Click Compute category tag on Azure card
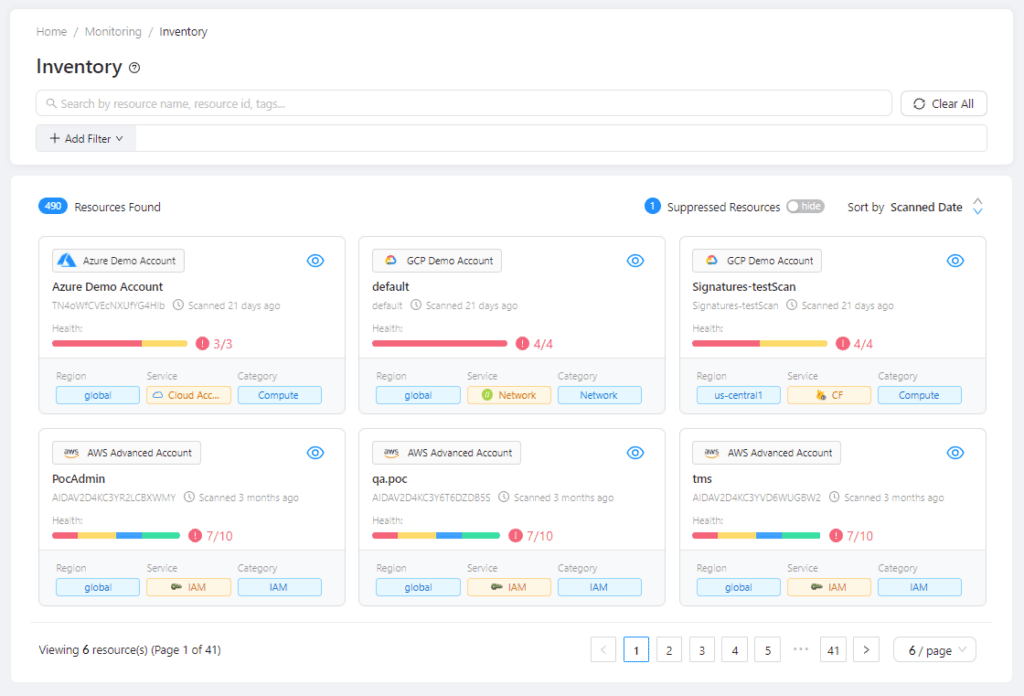Viewport: 1024px width, 696px height. tap(280, 395)
